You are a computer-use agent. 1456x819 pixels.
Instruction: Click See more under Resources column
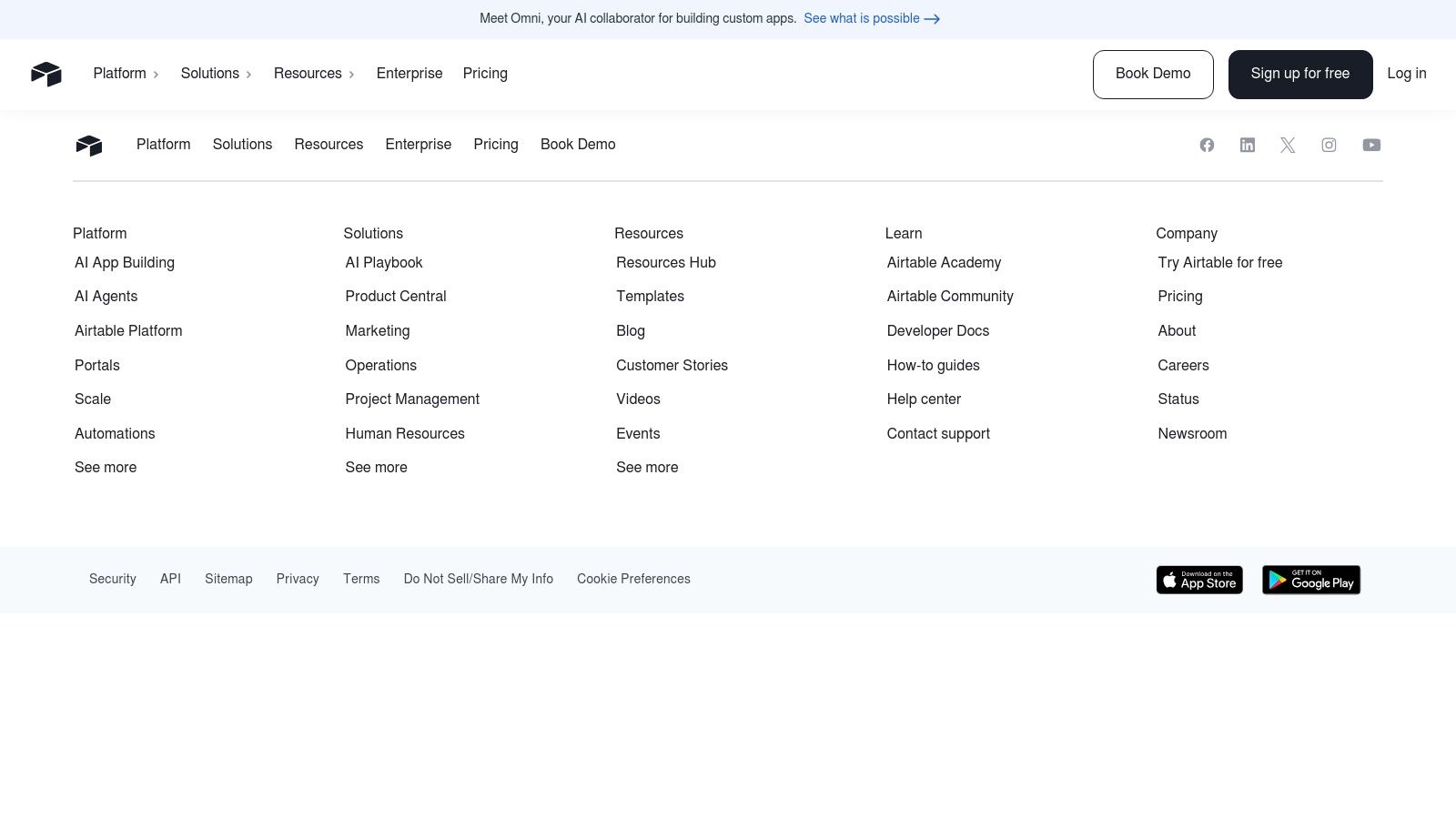point(647,468)
